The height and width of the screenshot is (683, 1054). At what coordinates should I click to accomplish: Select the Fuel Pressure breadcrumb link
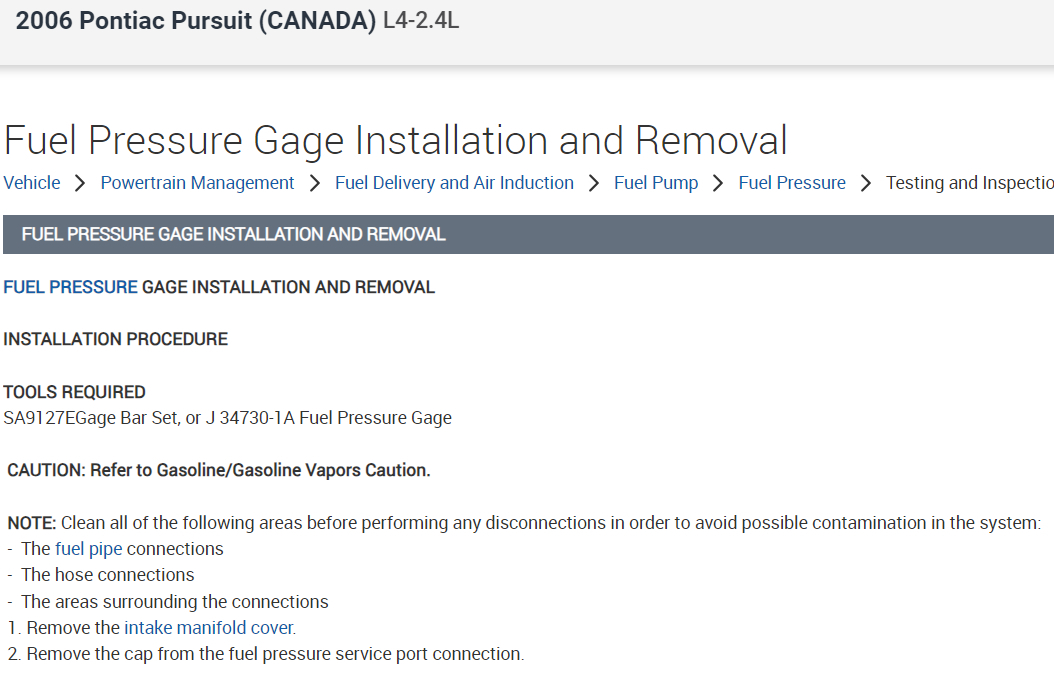pos(792,183)
